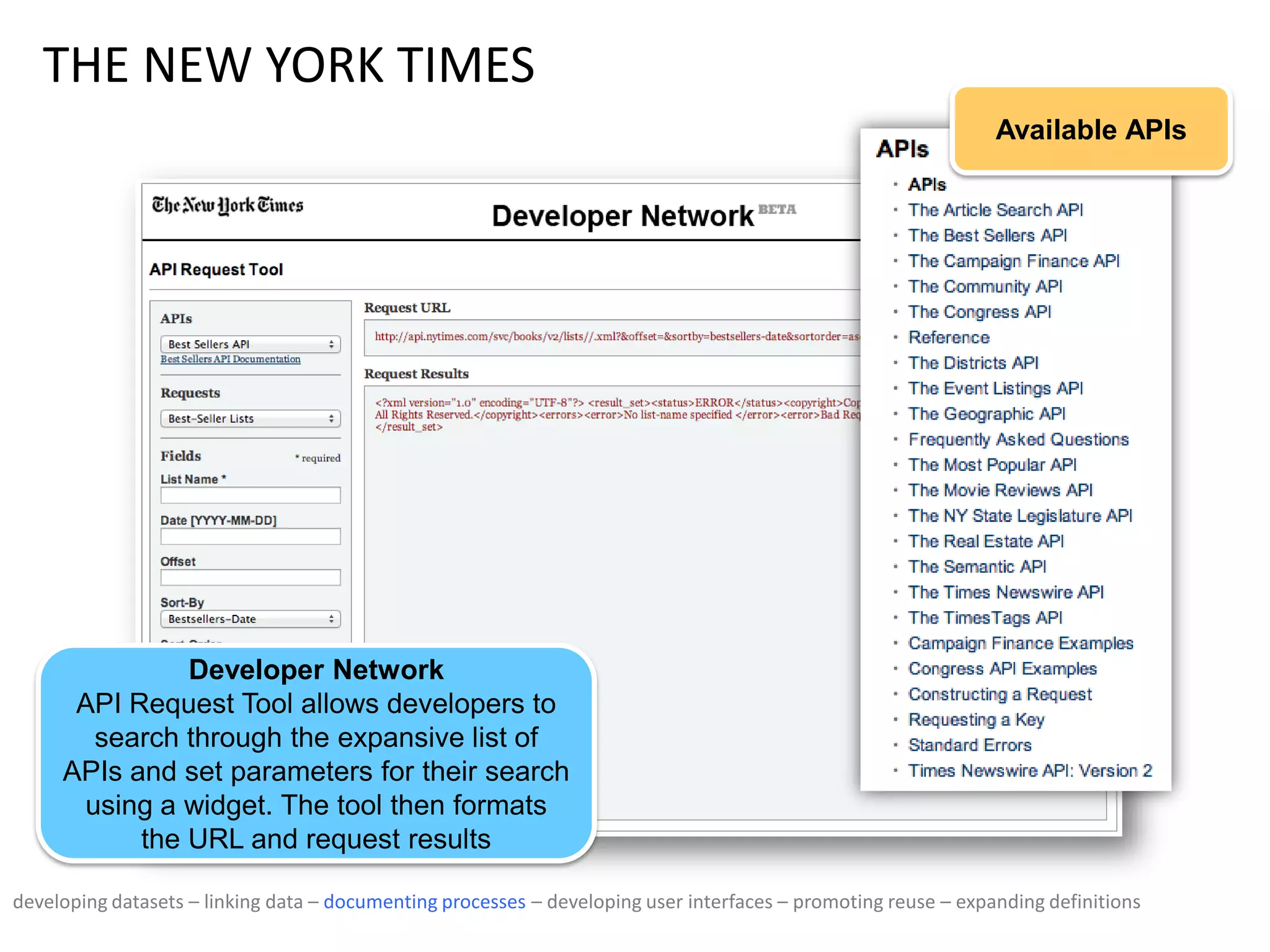Open Requesting a Key link
Screen dimensions: 1270x952
(x=977, y=720)
